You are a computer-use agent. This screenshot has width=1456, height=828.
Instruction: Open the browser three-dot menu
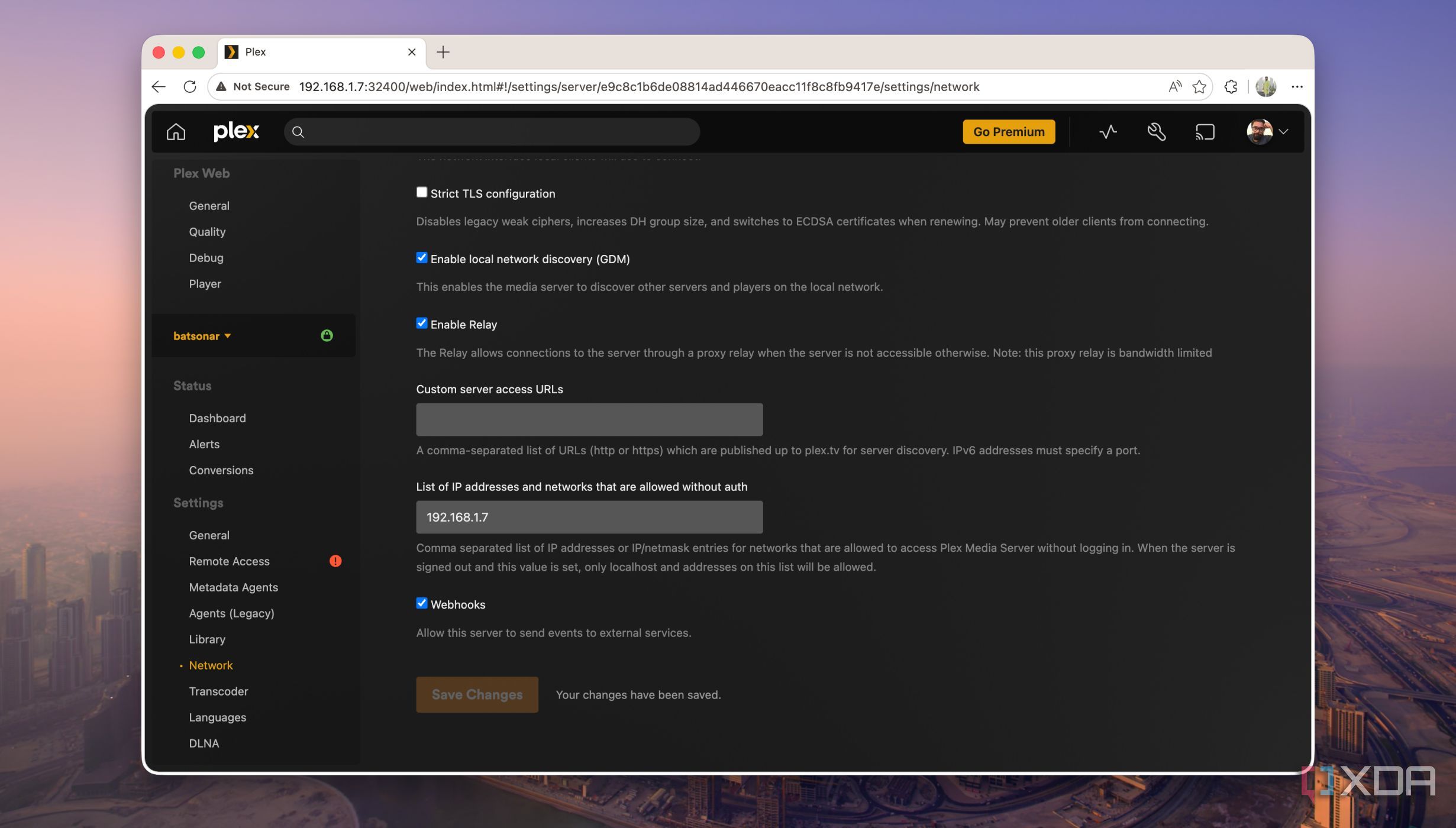pyautogui.click(x=1297, y=87)
